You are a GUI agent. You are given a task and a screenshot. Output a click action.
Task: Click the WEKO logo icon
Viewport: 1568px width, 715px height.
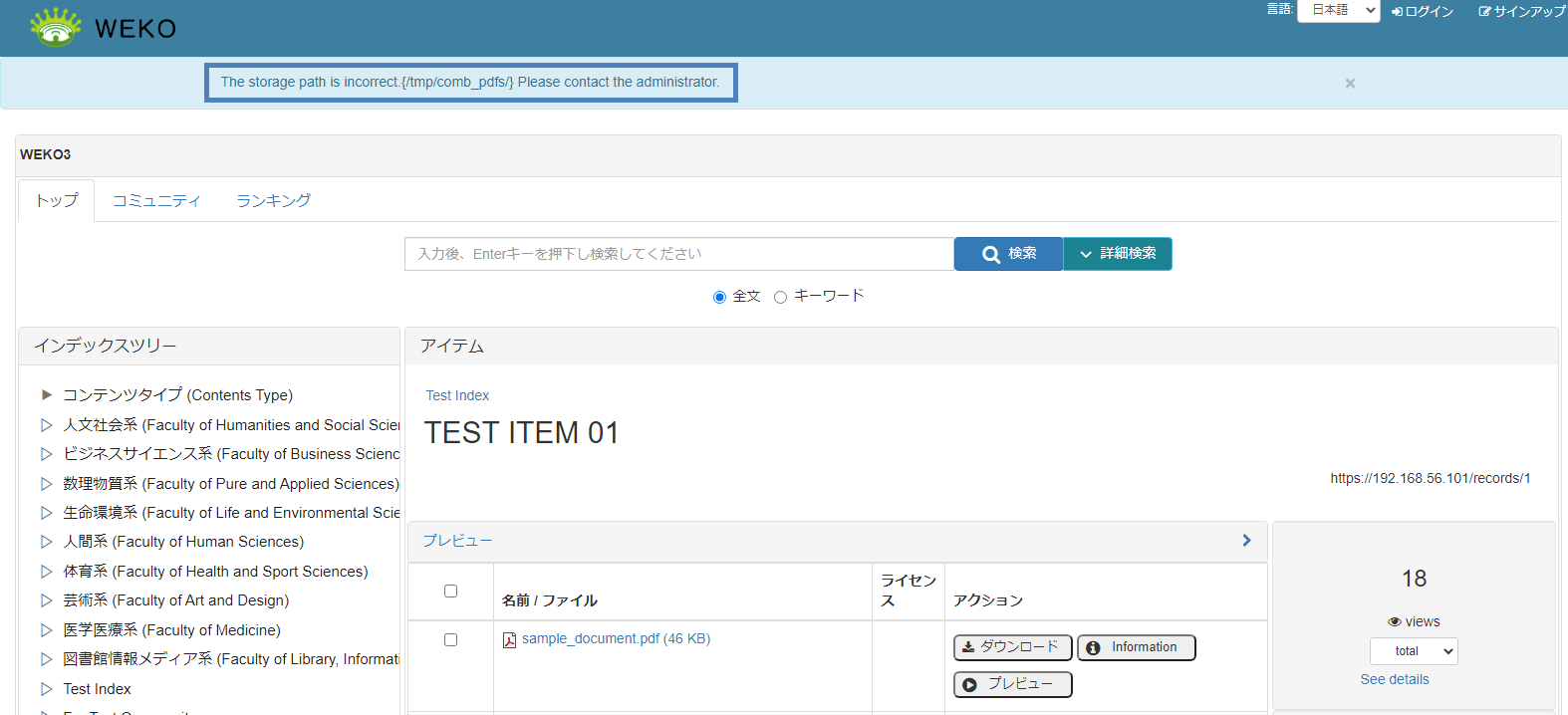click(x=56, y=27)
